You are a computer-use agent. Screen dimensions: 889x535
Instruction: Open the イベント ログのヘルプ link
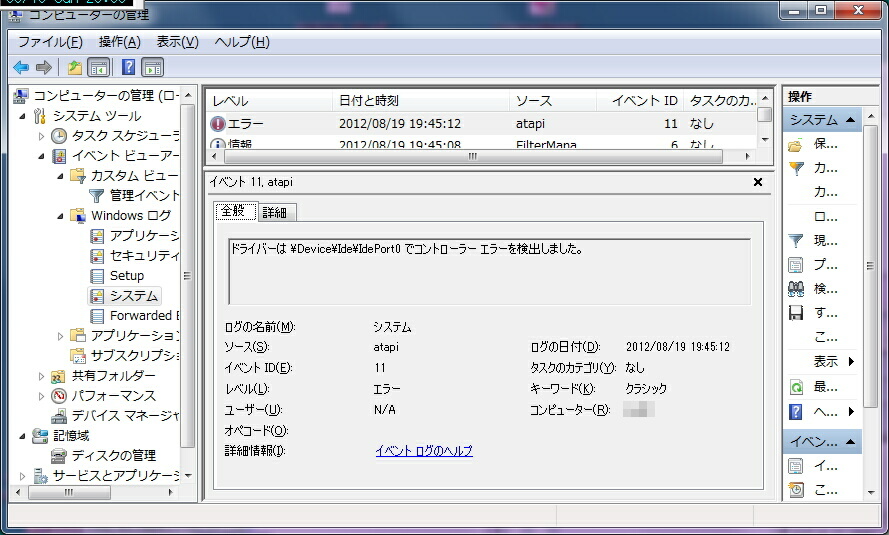tap(423, 451)
